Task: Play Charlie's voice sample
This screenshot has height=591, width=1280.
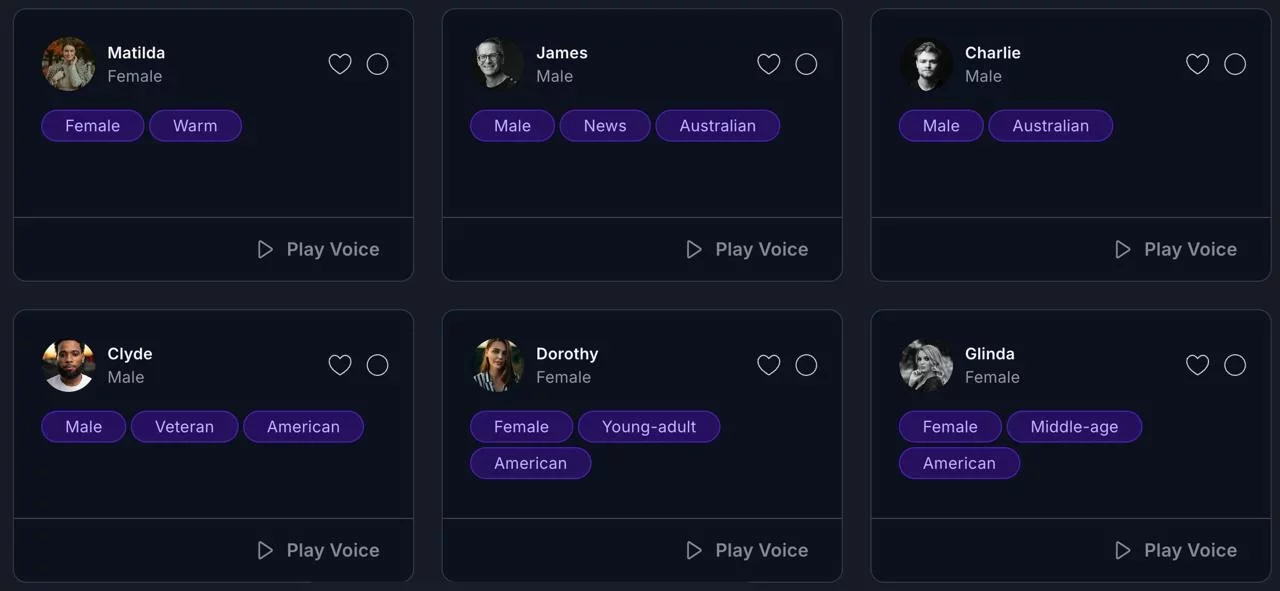Action: [1176, 249]
